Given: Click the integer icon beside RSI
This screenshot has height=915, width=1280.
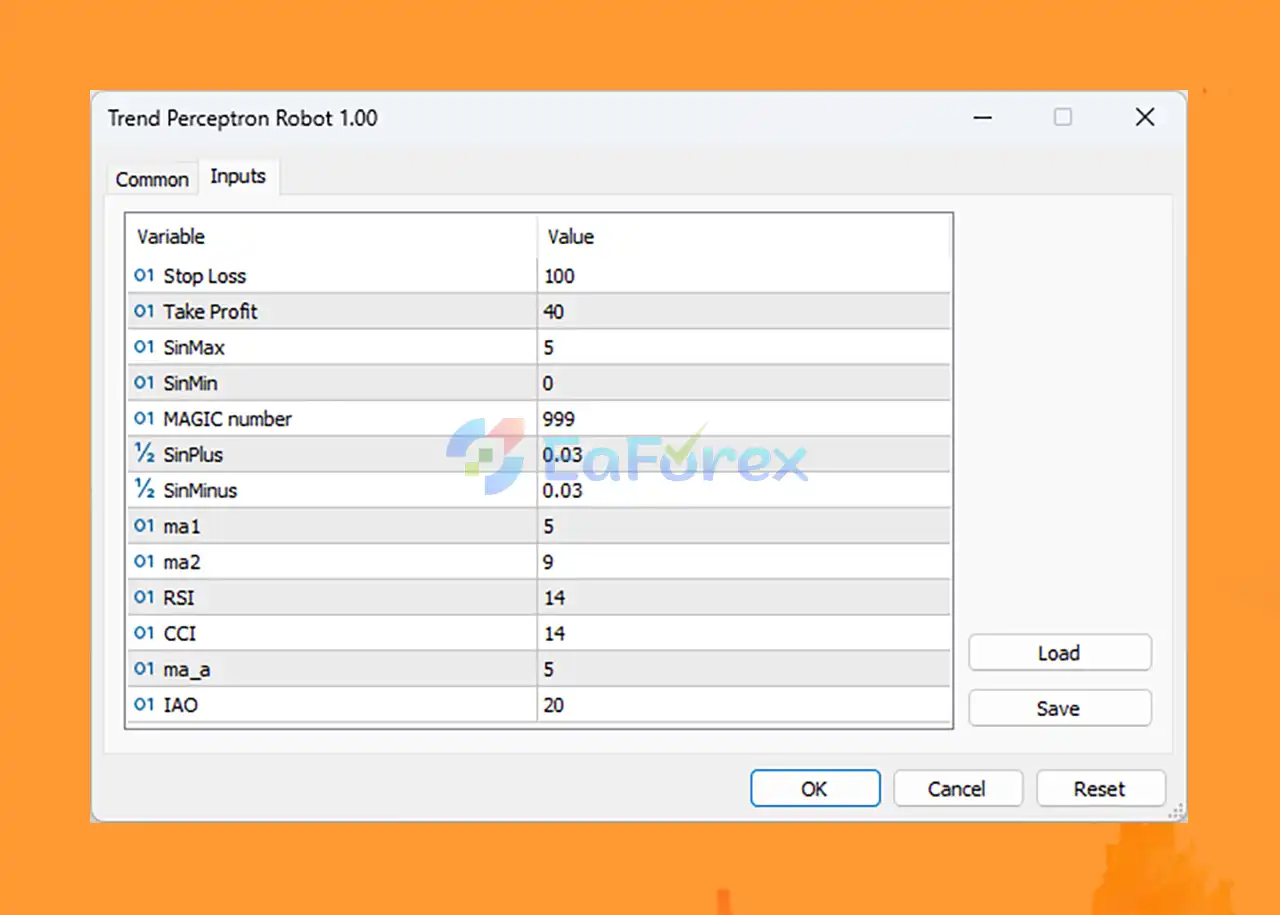Looking at the screenshot, I should 144,598.
